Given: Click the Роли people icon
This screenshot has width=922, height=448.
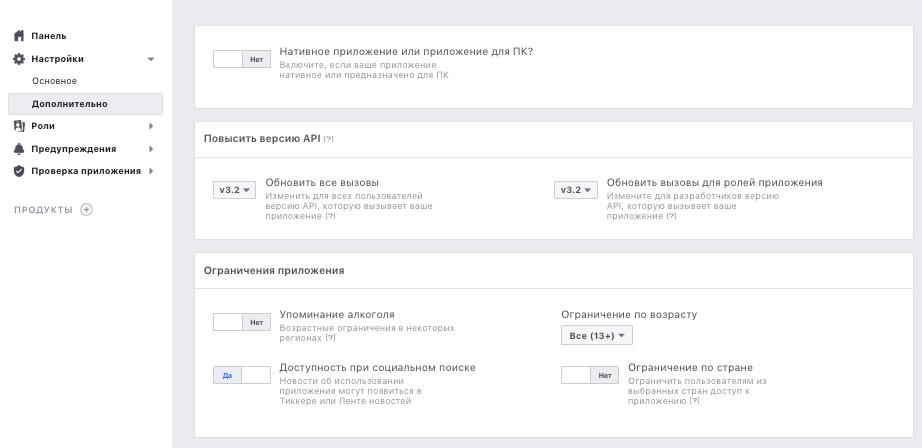Looking at the screenshot, I should pos(18,126).
